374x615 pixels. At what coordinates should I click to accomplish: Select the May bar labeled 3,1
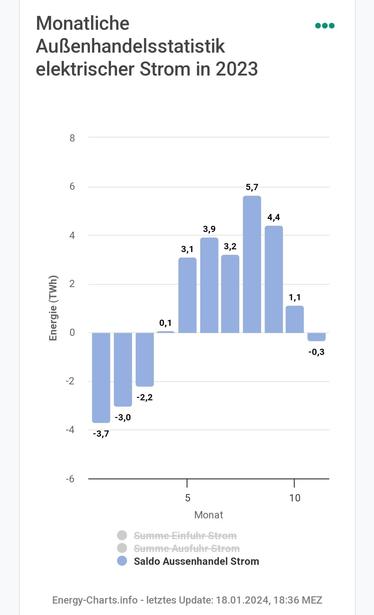coord(187,295)
